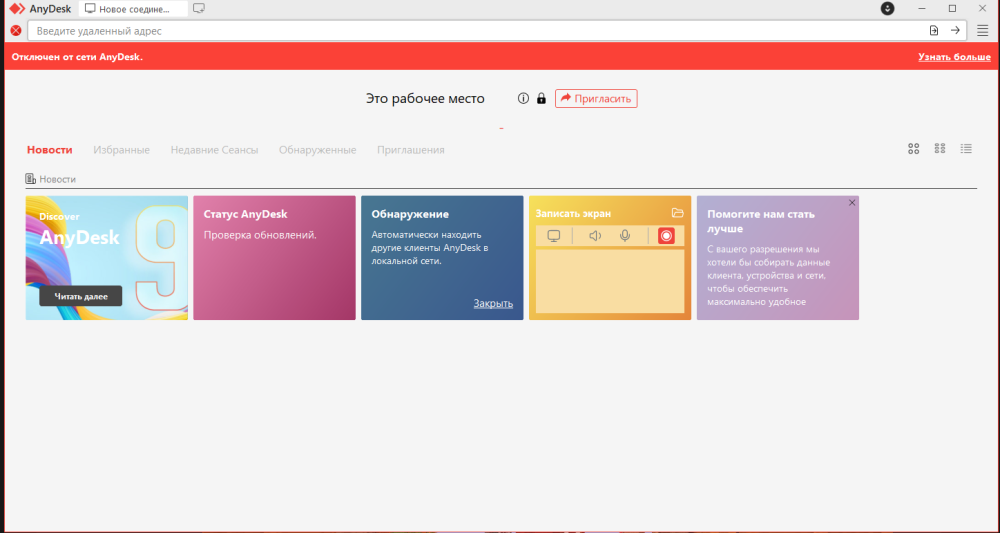Switch to Приглашения tab

coord(411,150)
